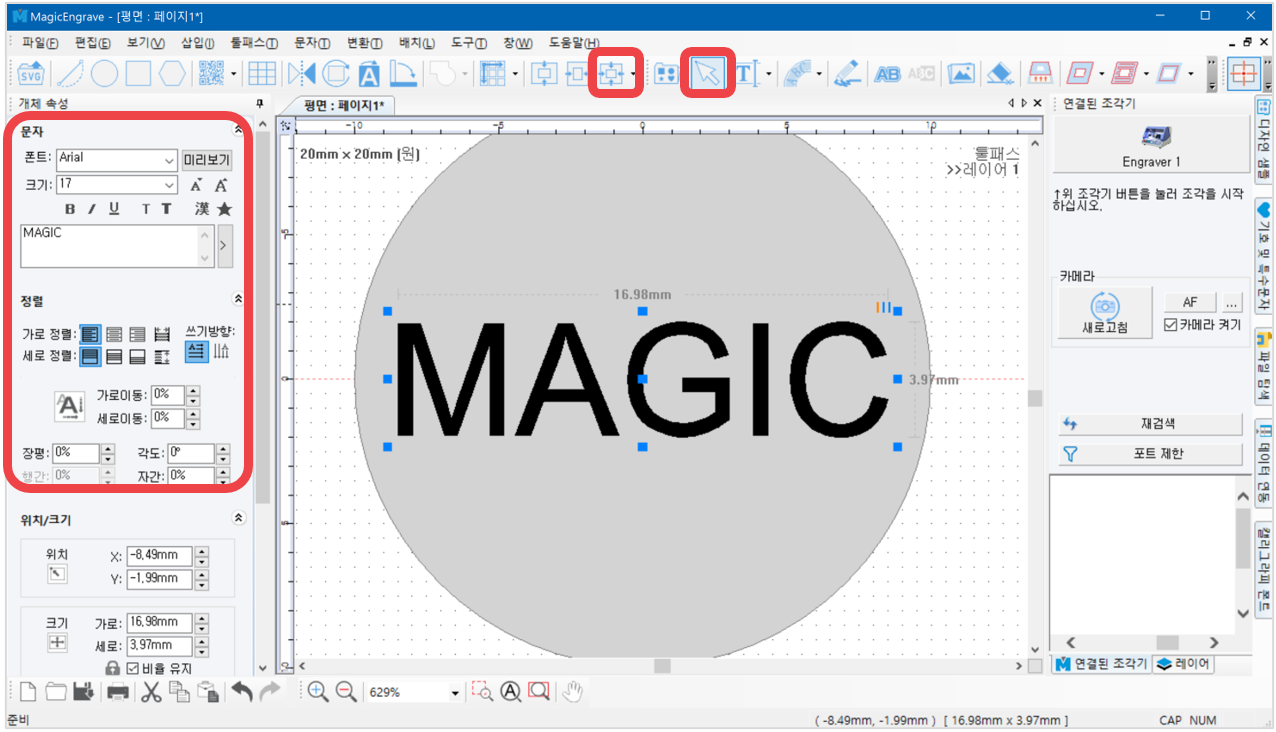Select the line drawing tool
1276x732 pixels.
[x=70, y=74]
